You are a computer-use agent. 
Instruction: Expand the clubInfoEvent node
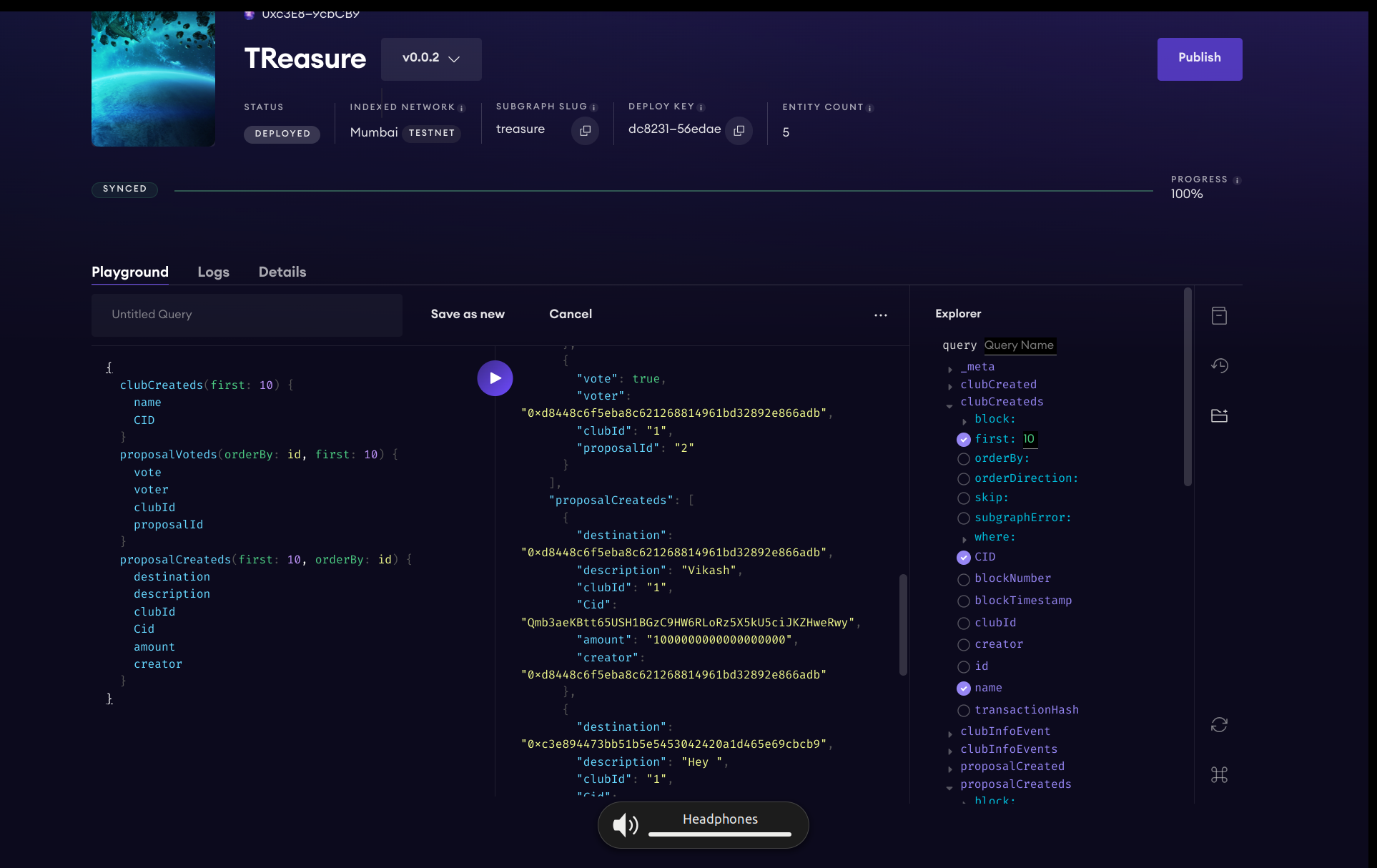coord(950,734)
